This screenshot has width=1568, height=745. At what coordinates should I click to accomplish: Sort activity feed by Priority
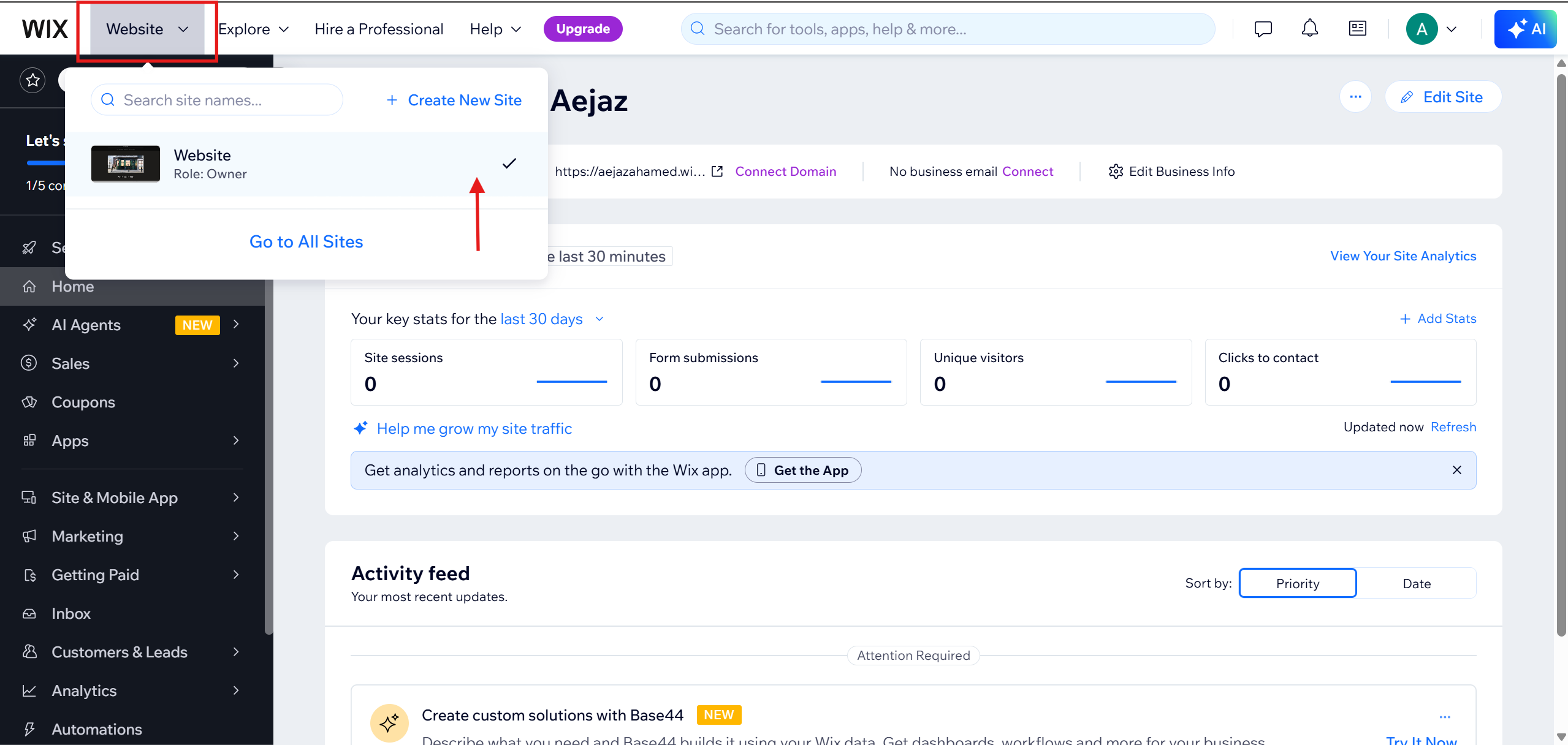(x=1298, y=583)
